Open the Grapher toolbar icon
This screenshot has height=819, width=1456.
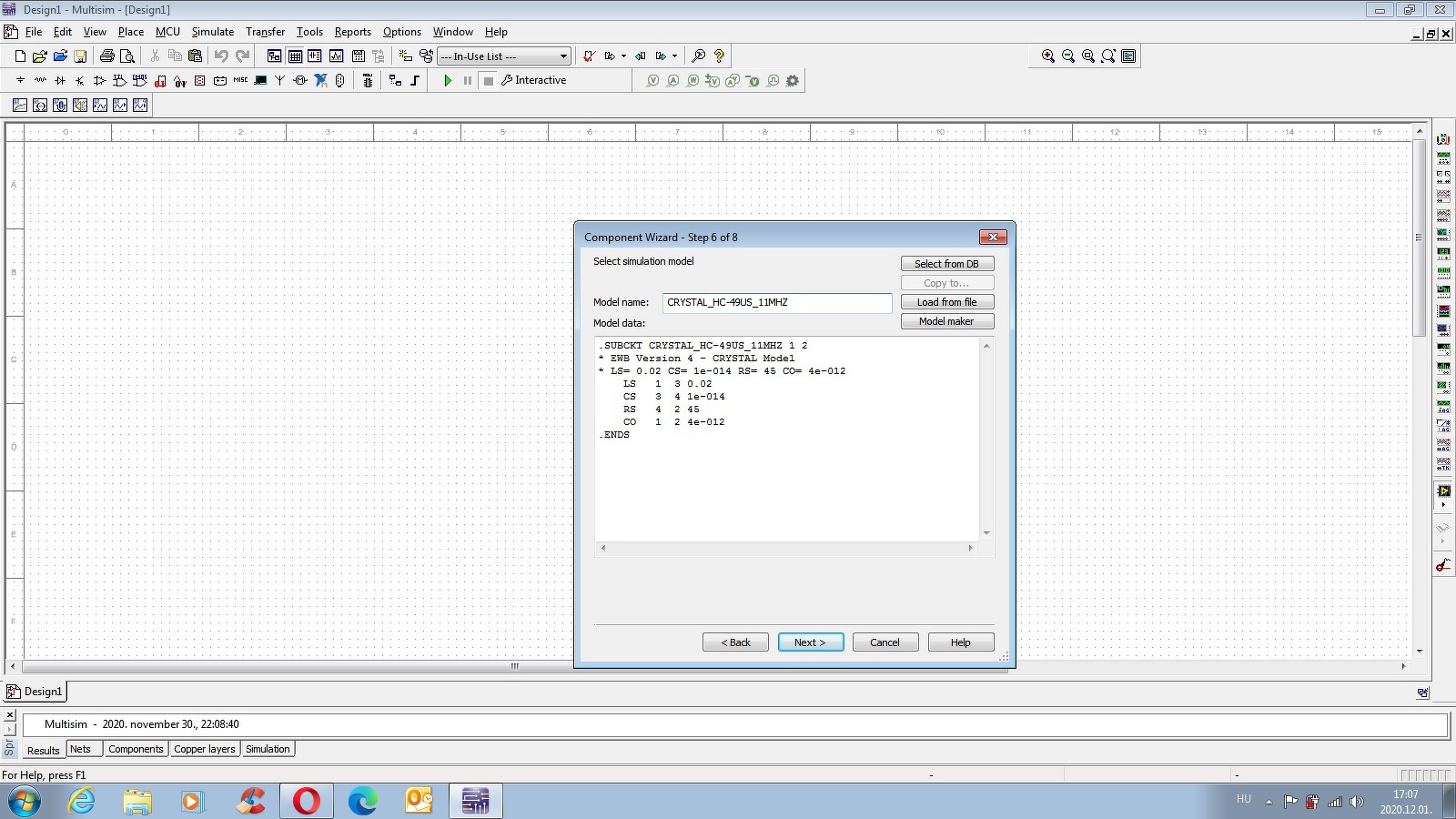click(x=336, y=56)
